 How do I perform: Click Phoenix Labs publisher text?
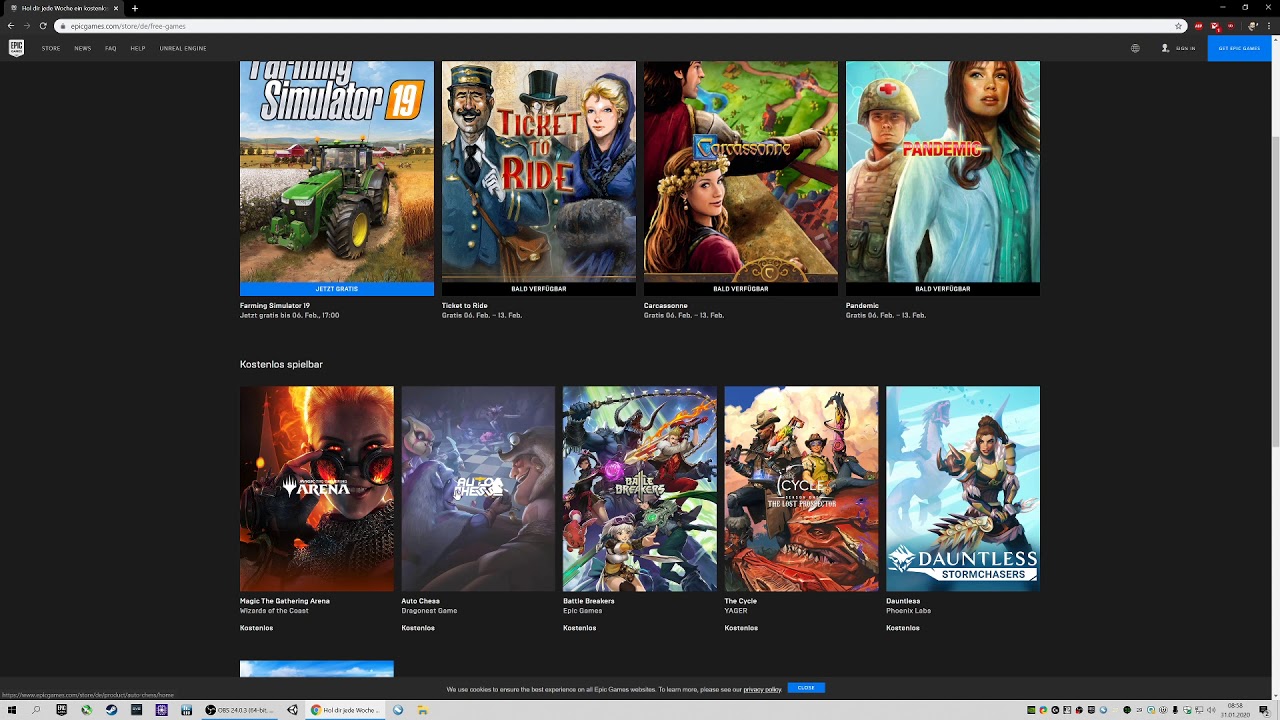pos(909,611)
